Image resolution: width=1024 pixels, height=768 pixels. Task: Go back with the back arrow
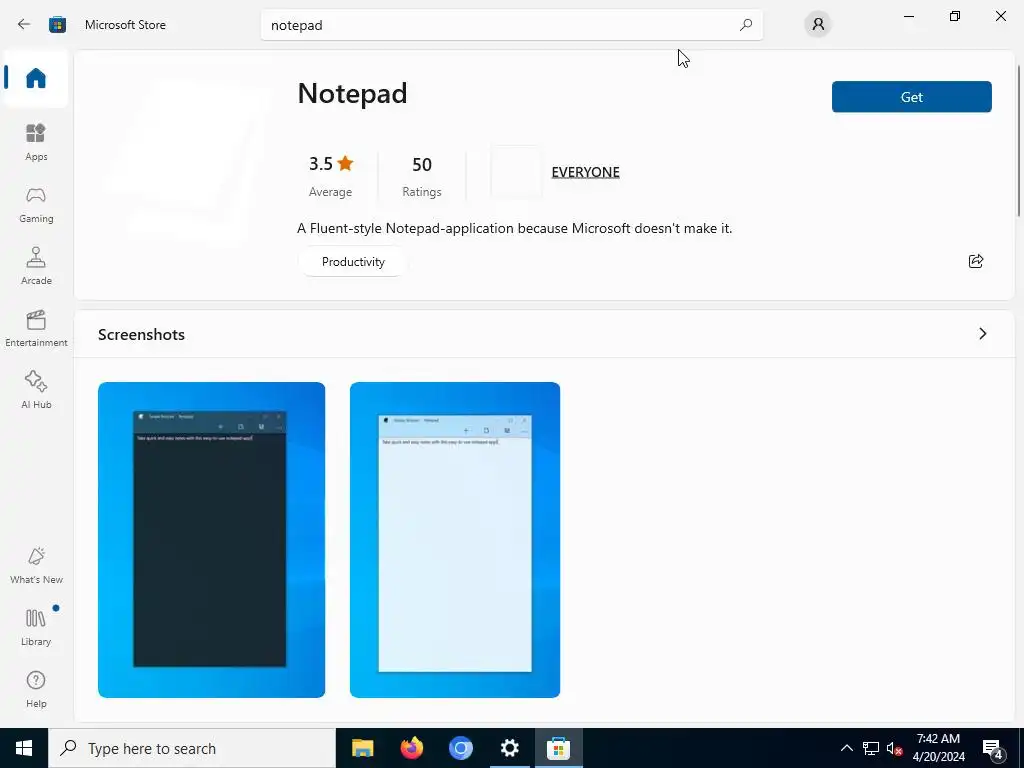(24, 25)
